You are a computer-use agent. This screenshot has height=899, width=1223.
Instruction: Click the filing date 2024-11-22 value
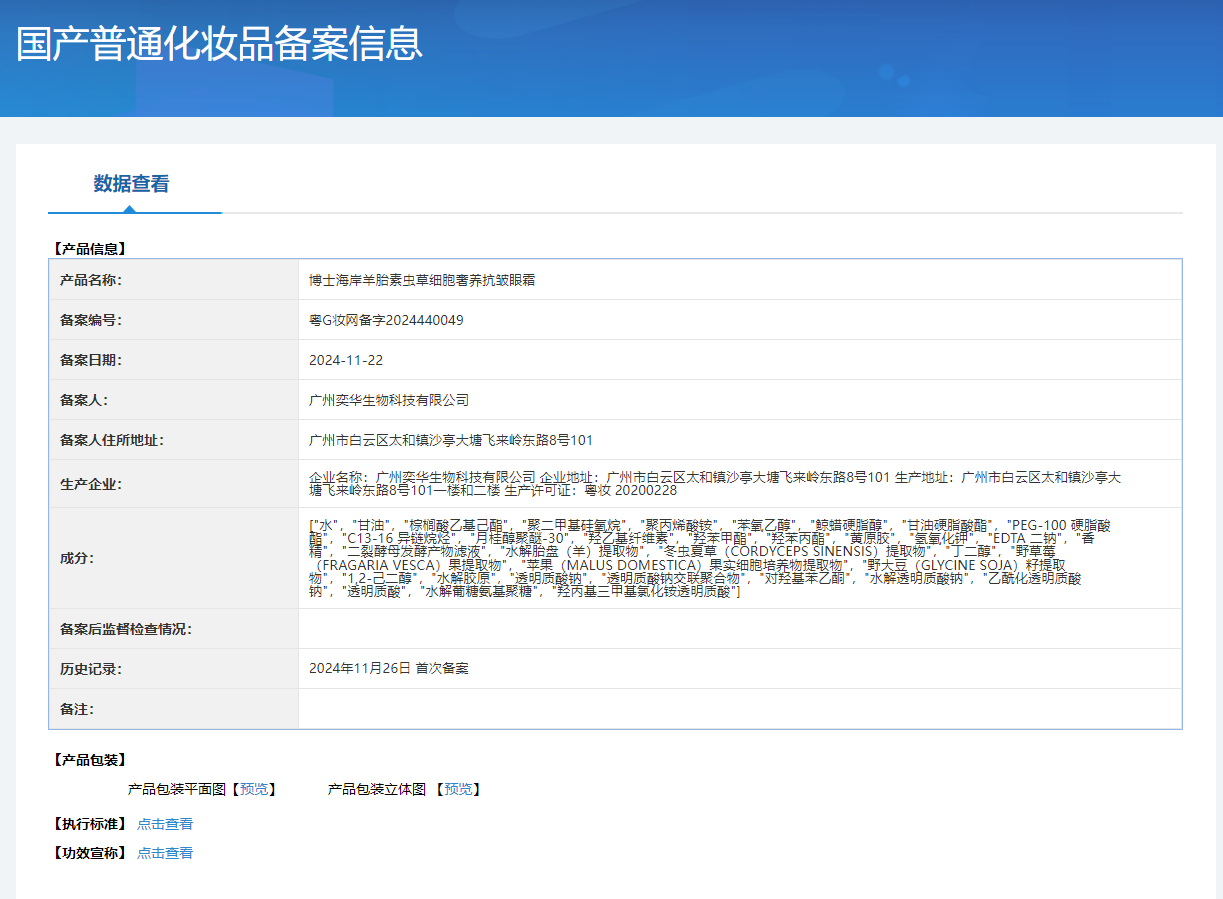click(346, 360)
